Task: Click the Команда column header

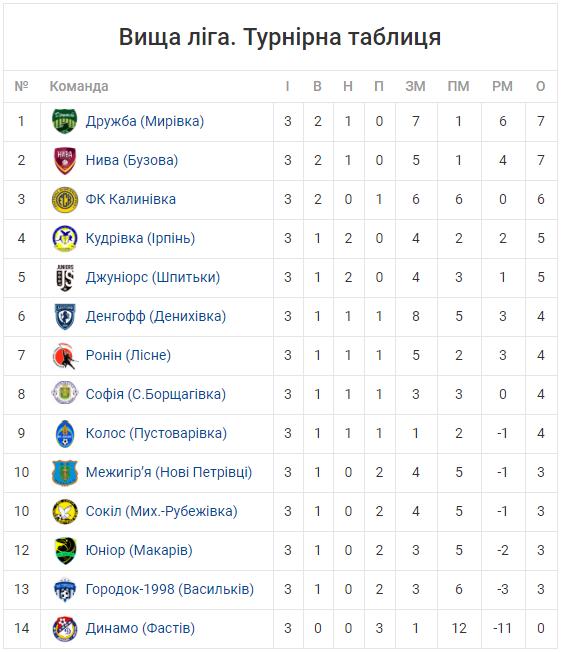Action: [79, 86]
